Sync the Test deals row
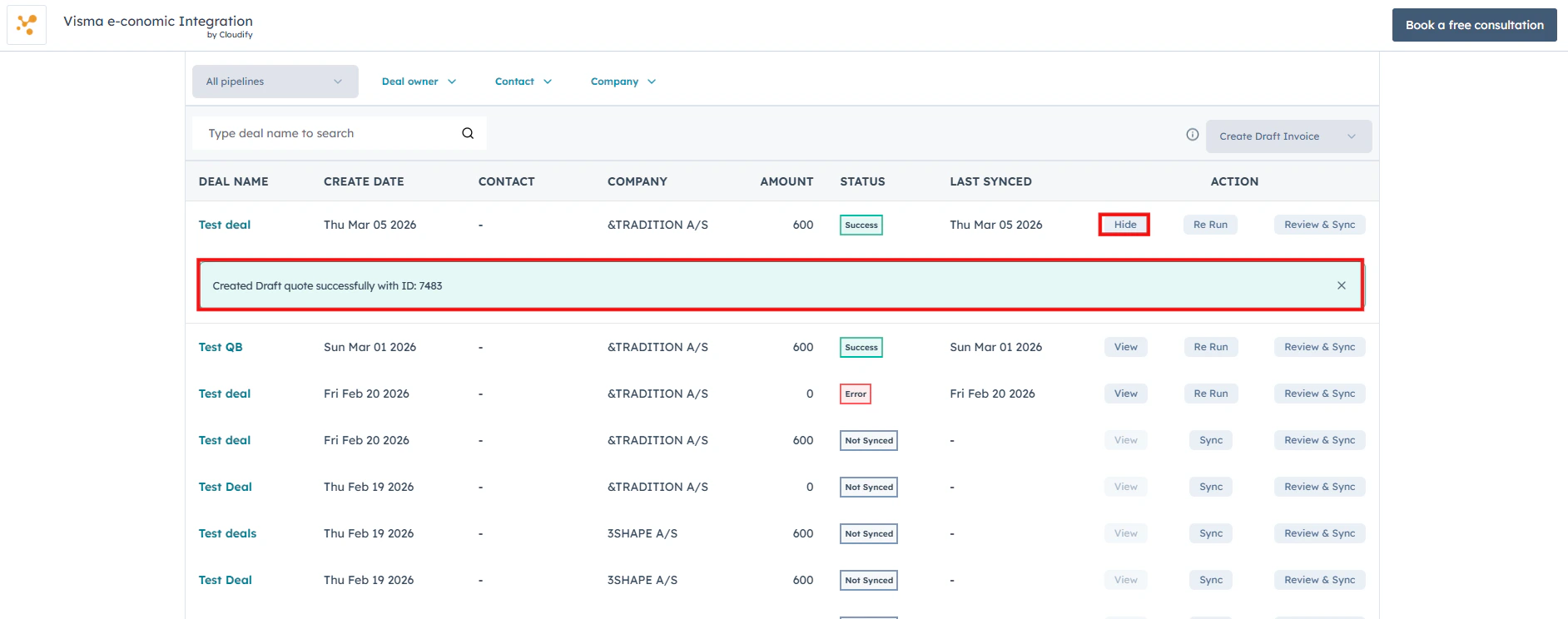Screen dimensions: 1568x619 click(x=1211, y=533)
